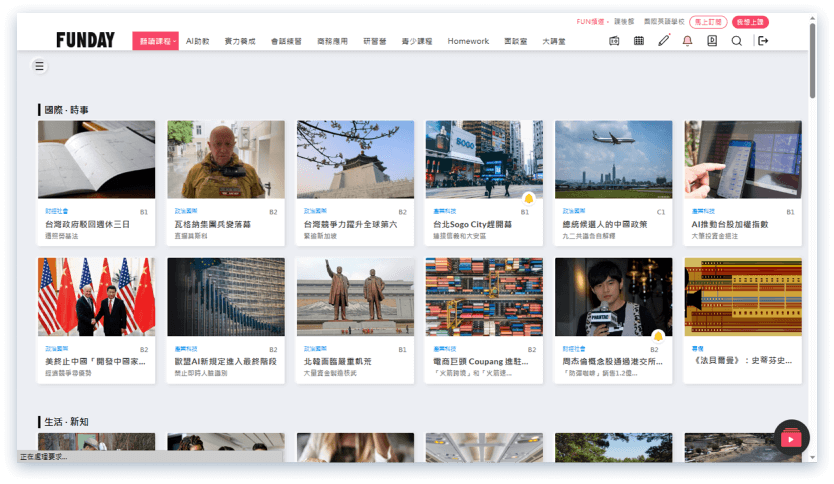Viewport: 834px width, 484px height.
Task: Open the hamburger sidebar menu
Action: [x=39, y=66]
